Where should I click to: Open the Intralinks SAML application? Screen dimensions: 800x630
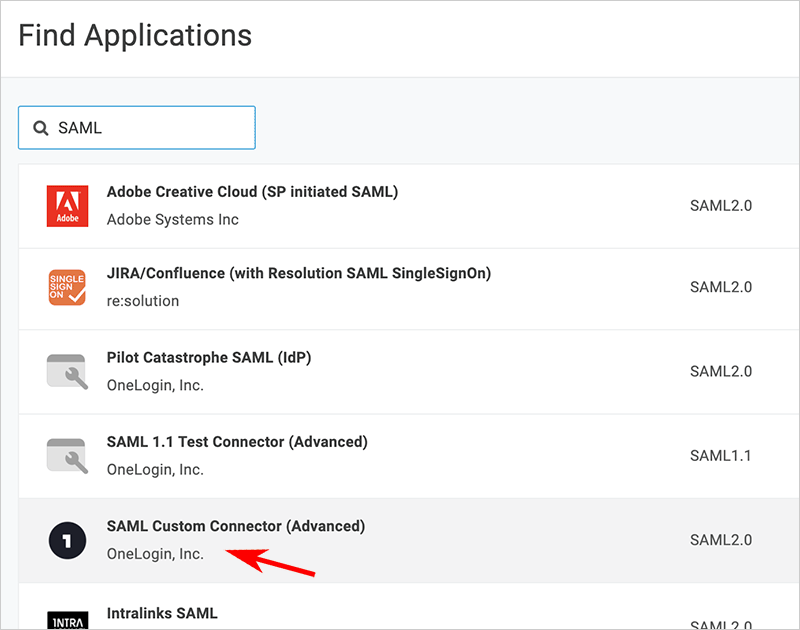tap(162, 612)
